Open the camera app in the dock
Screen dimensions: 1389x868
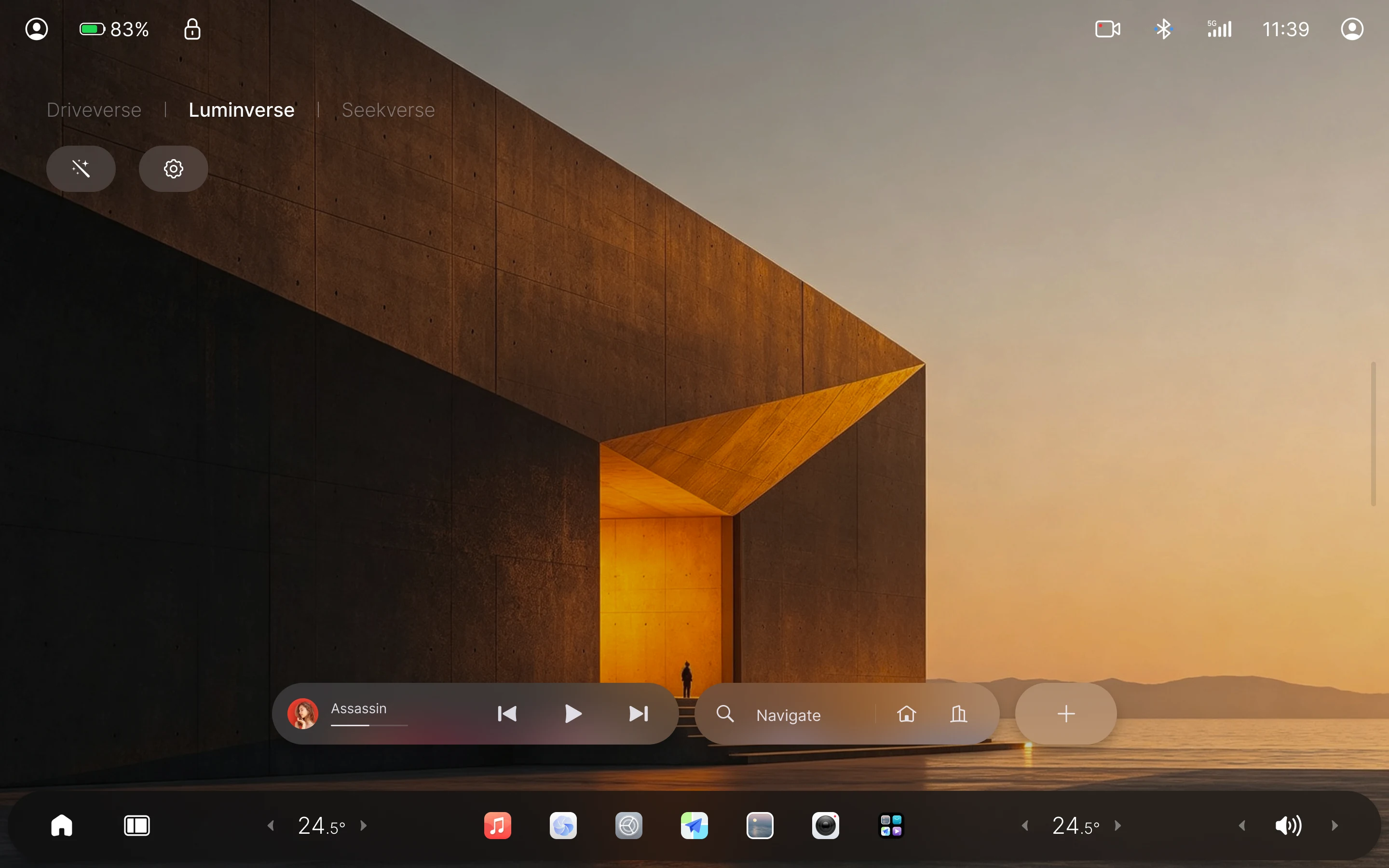coord(825,826)
